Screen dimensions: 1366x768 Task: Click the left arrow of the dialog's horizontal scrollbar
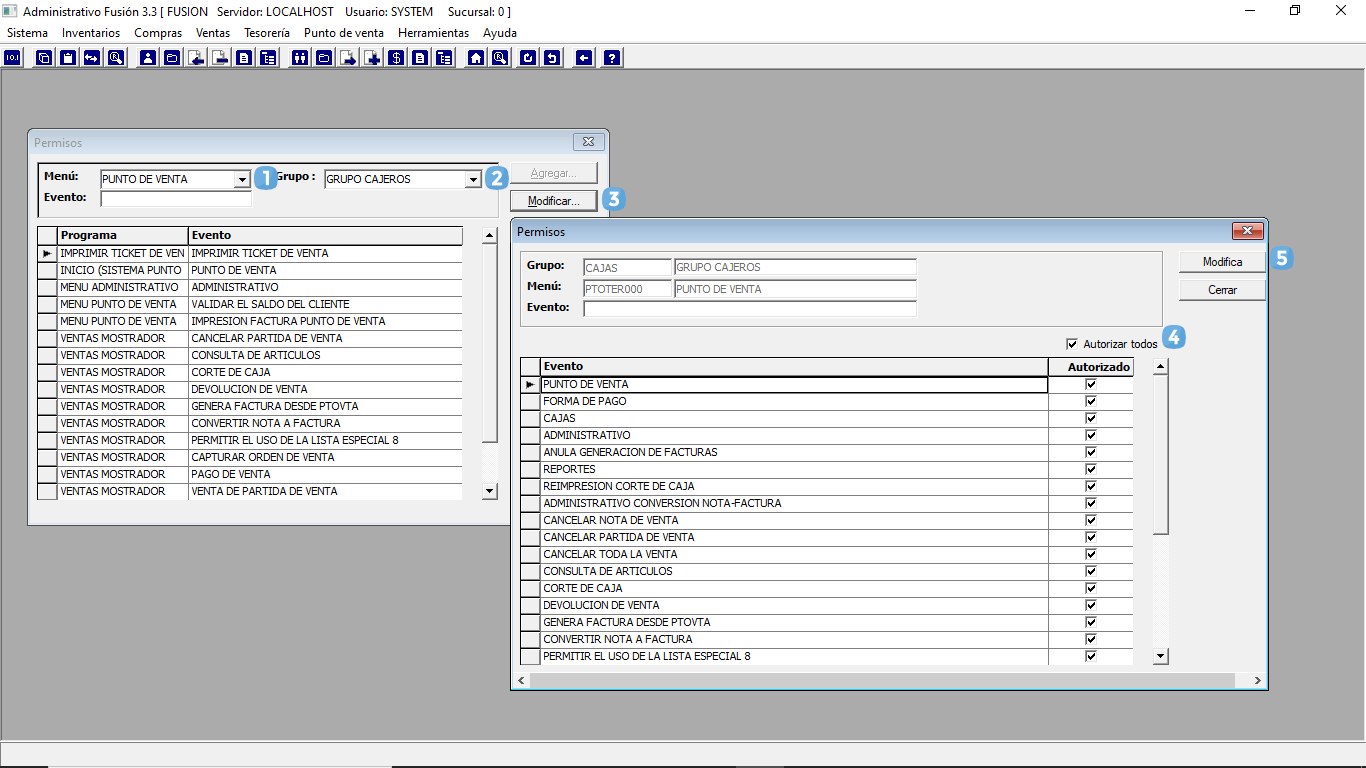pos(521,681)
